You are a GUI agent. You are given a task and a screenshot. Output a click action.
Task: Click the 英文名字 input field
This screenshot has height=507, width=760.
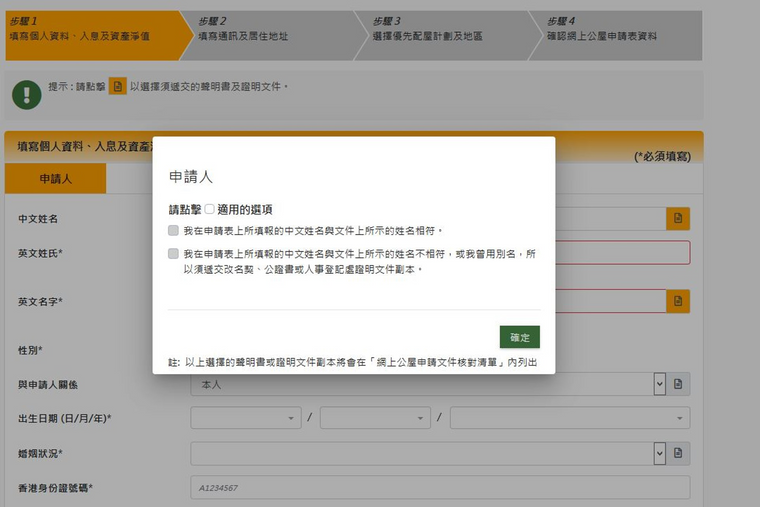coord(611,301)
